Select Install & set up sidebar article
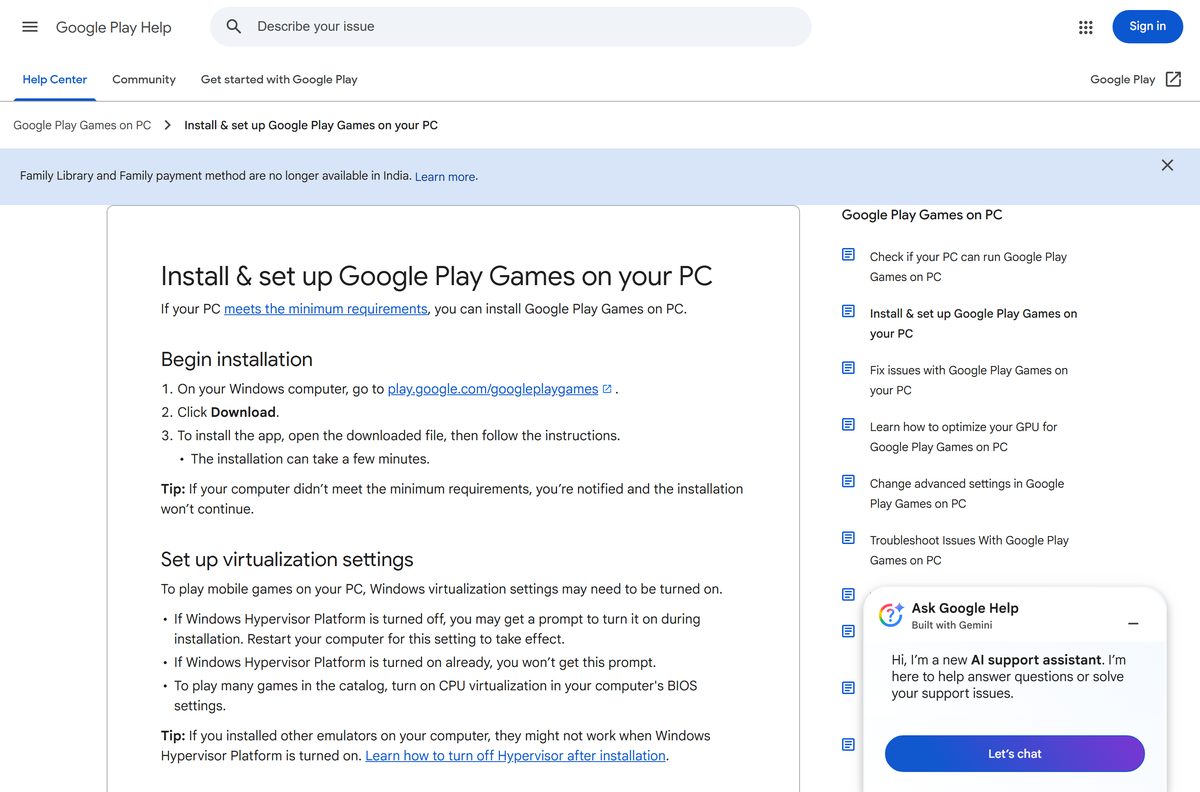1200x792 pixels. click(973, 324)
